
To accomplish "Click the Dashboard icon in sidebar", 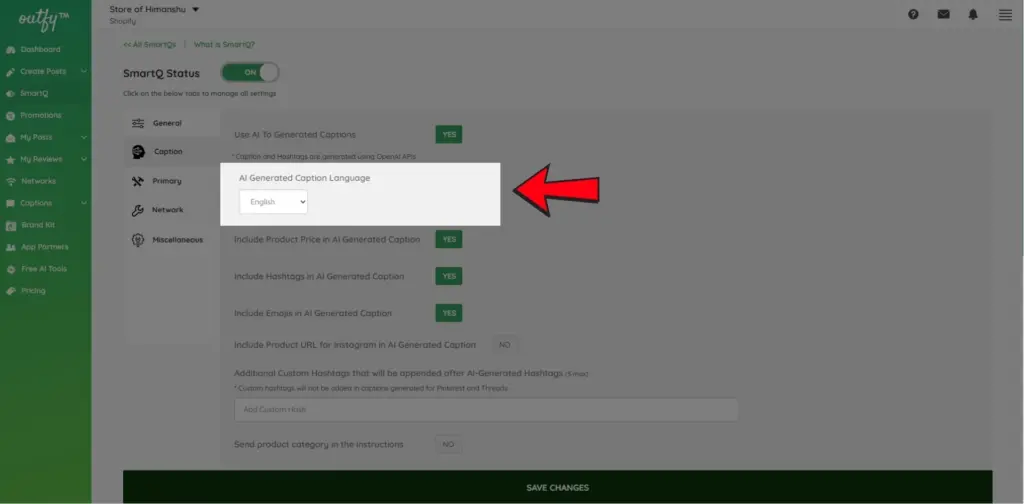I will (11, 49).
